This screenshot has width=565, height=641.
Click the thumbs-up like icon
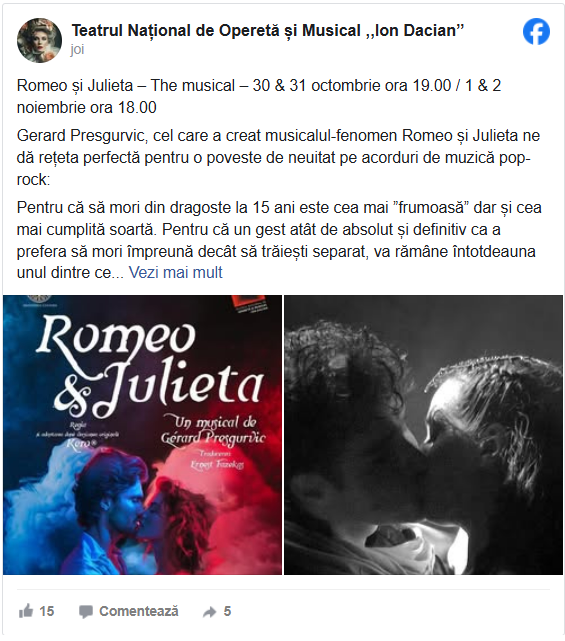pyautogui.click(x=26, y=611)
